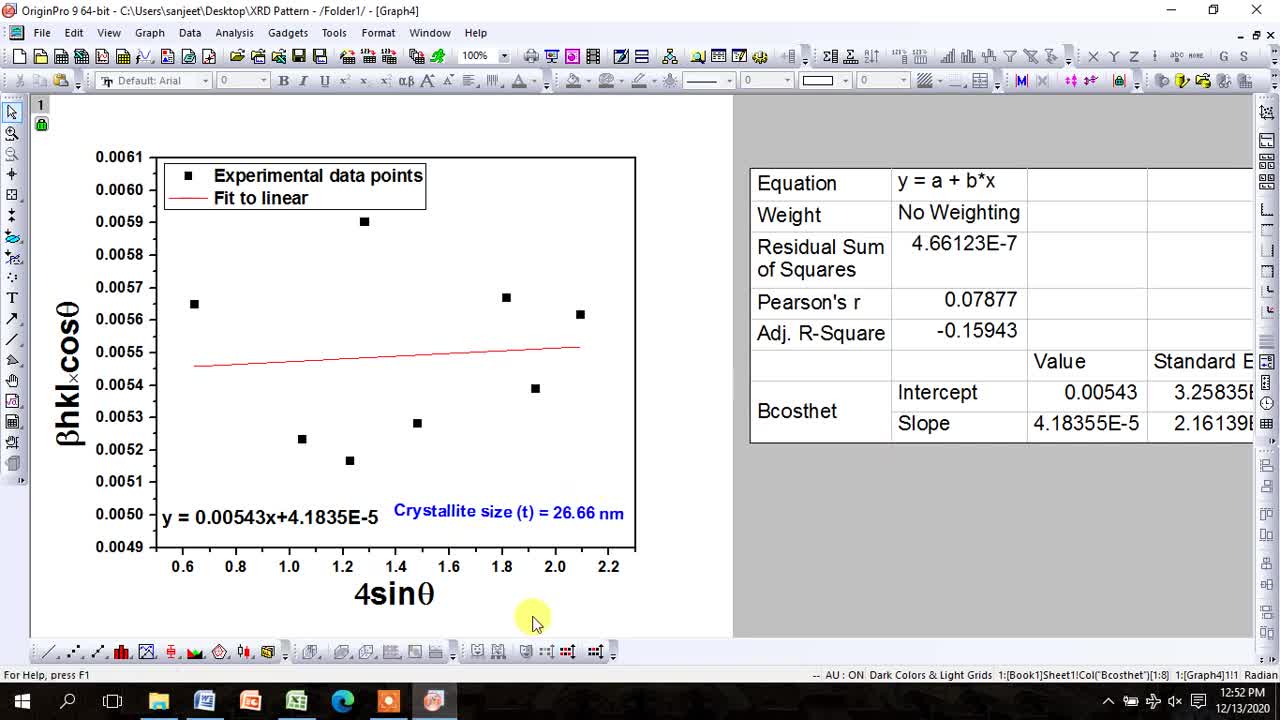Open the border style rectangle dropdown
The width and height of the screenshot is (1280, 720).
[846, 81]
